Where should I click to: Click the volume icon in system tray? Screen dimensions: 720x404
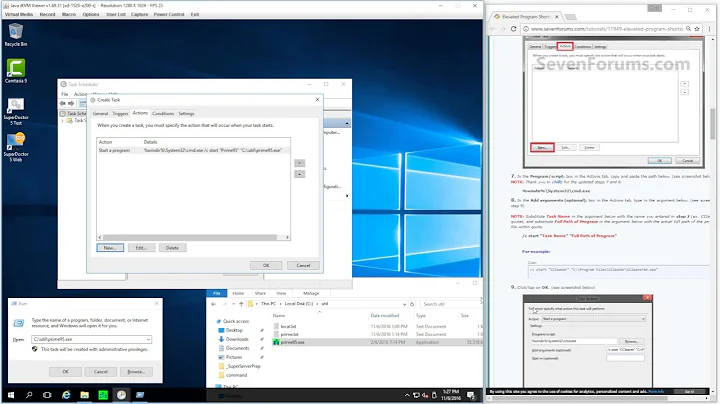[425, 395]
